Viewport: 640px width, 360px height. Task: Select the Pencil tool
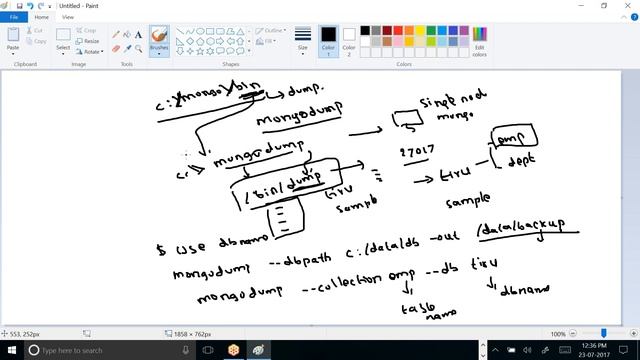pyautogui.click(x=116, y=35)
